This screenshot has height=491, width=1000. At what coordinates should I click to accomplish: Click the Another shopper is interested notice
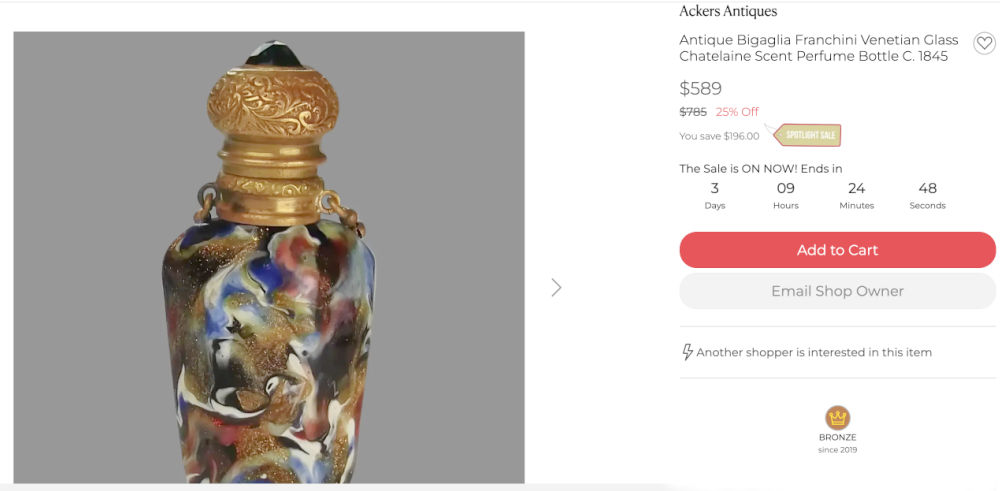814,352
